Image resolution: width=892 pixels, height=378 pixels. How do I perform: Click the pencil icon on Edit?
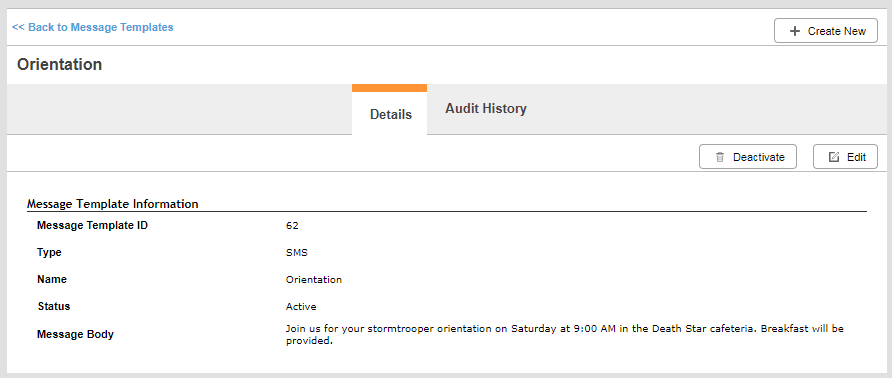point(834,157)
